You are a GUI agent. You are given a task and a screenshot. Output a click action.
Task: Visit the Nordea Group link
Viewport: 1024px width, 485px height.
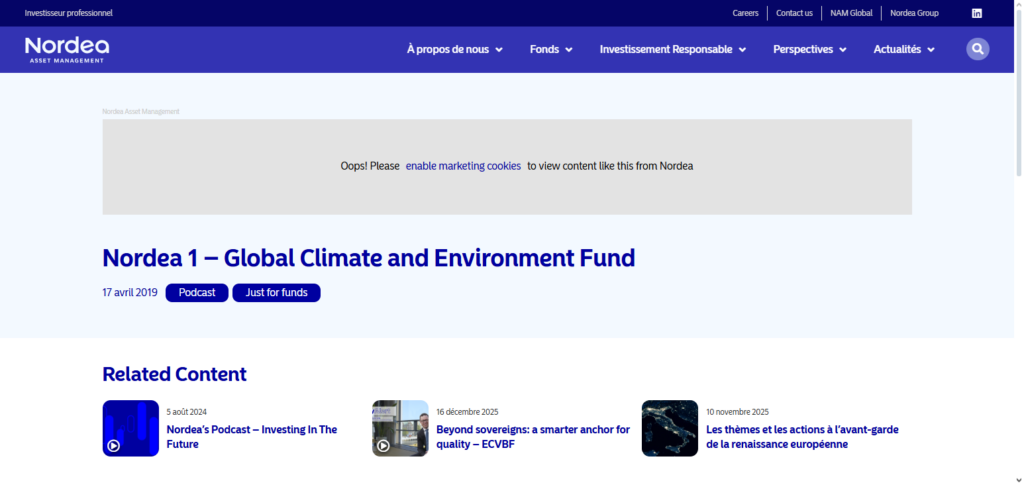tap(914, 13)
